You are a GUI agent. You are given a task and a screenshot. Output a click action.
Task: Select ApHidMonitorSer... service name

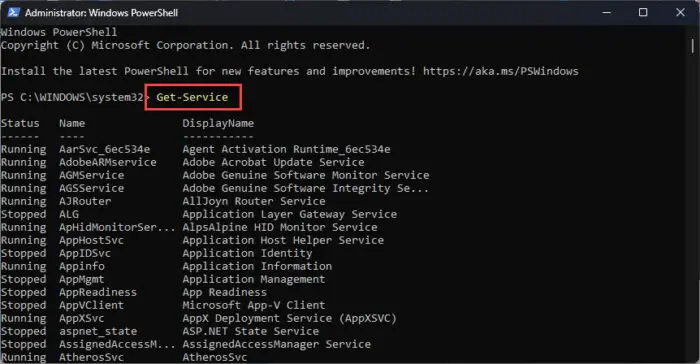coord(117,227)
